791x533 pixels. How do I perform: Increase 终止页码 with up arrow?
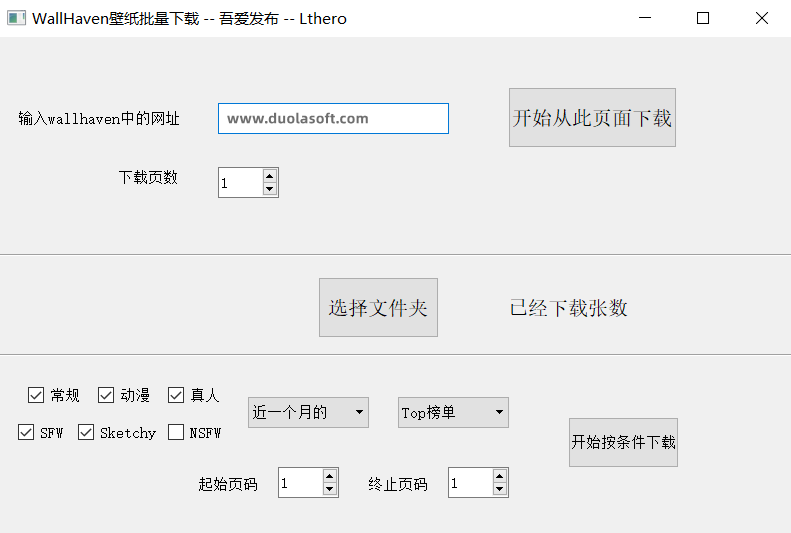point(500,476)
